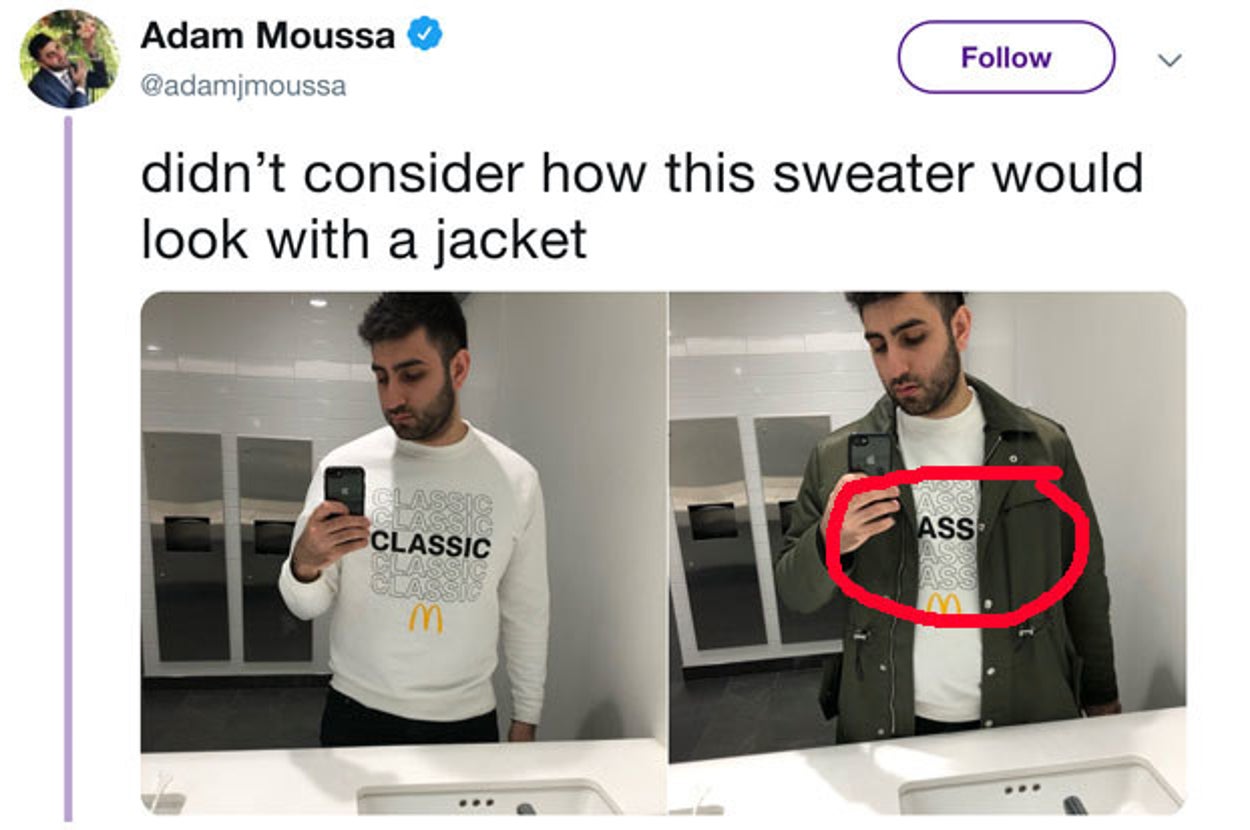This screenshot has width=1250, height=830.
Task: View the left photo without jacket
Action: click(403, 552)
